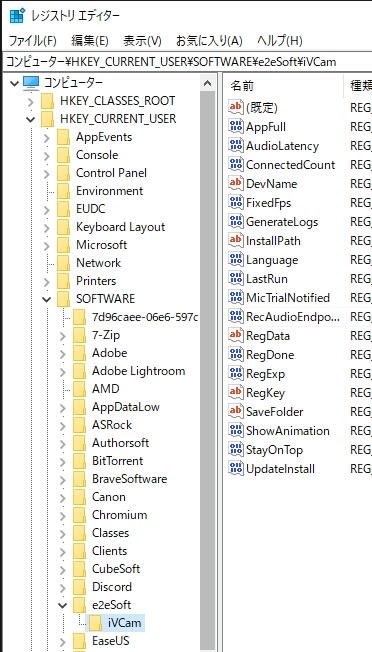Expand the Control Panel key
This screenshot has width=372, height=652.
coord(47,173)
